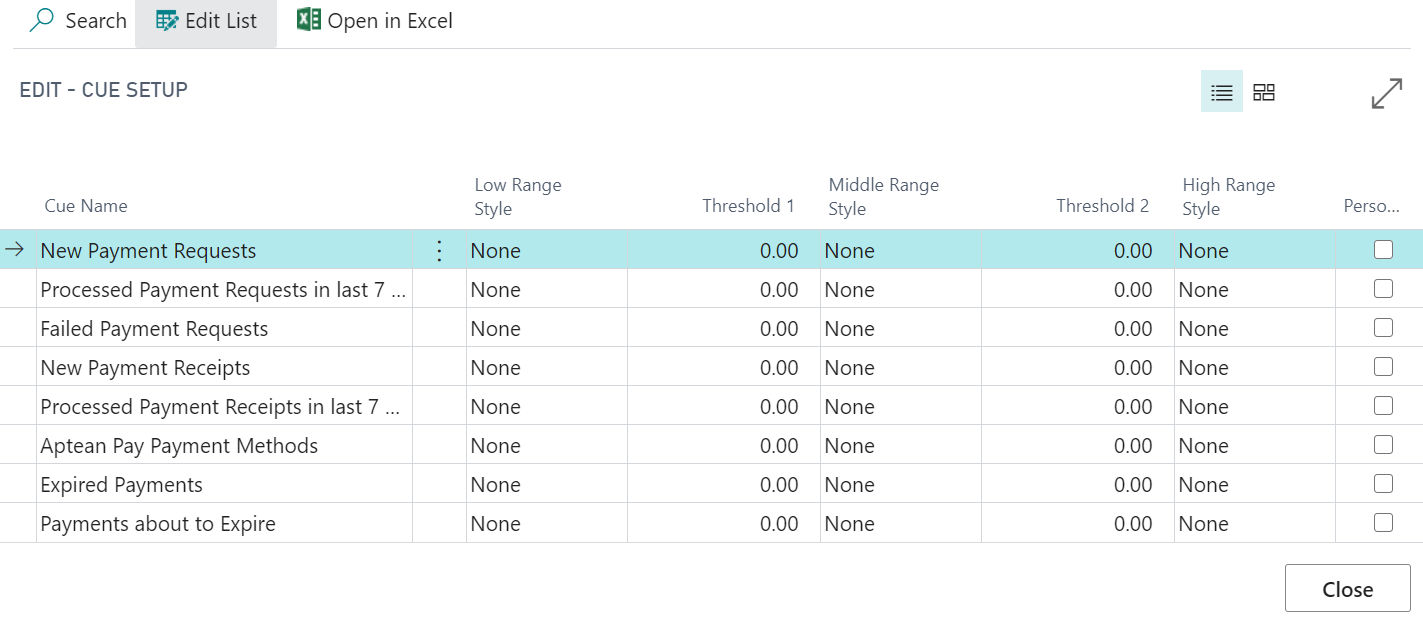Viewport: 1423px width, 623px height.
Task: Enable Personalized checkbox for Failed Payment Requests
Action: point(1383,328)
